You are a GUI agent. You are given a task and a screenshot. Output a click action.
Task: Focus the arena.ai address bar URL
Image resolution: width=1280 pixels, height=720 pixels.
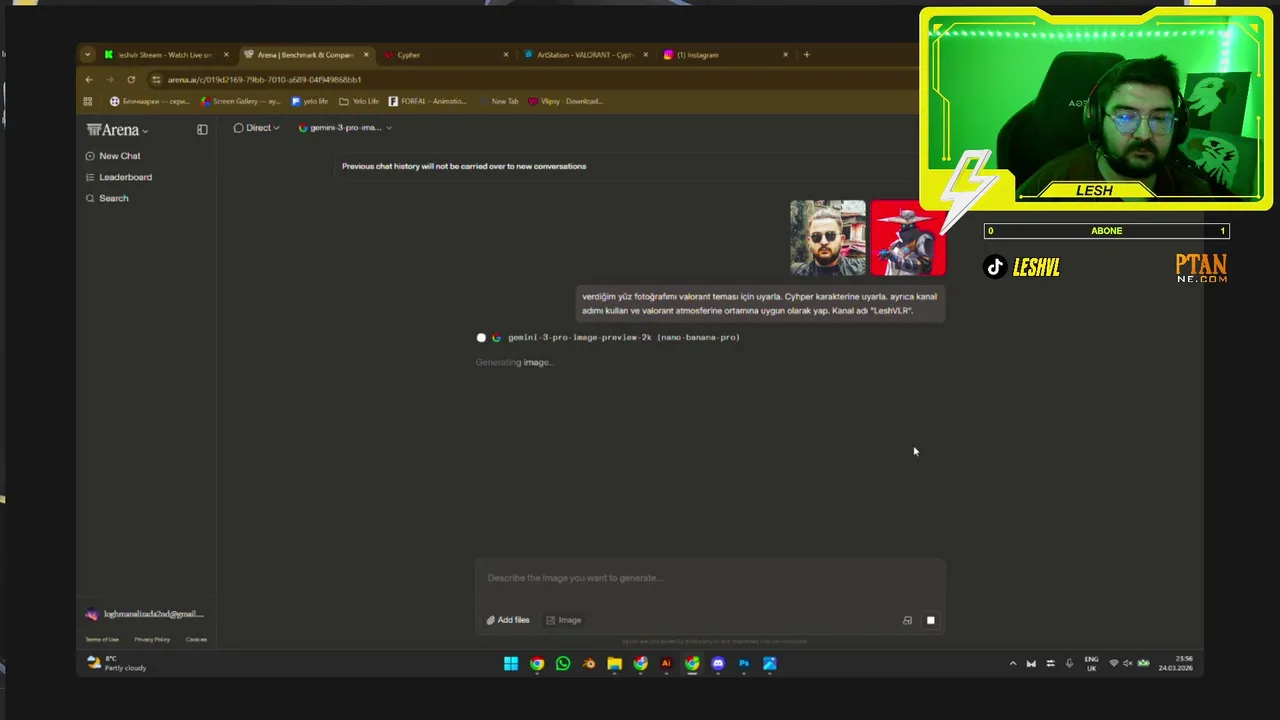264,79
